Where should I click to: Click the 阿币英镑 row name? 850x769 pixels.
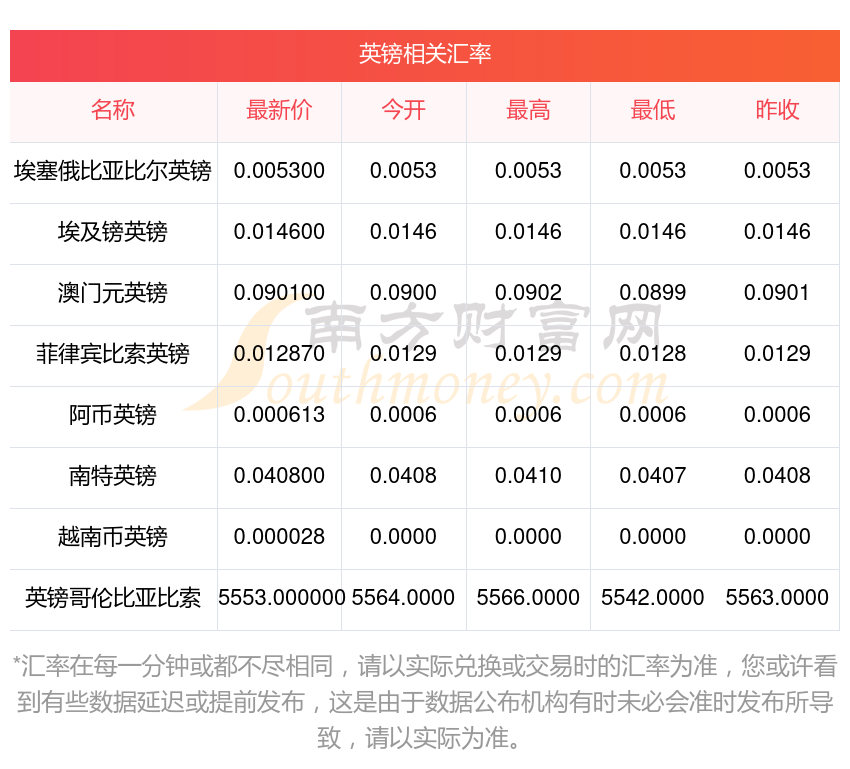tap(113, 415)
